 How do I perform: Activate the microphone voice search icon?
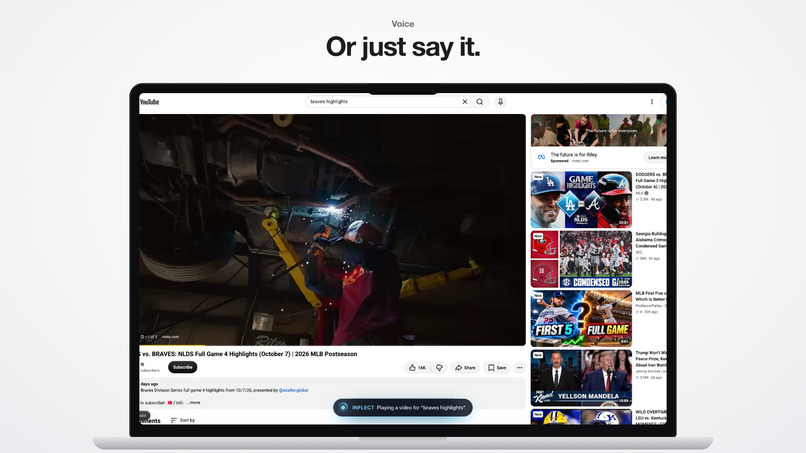(x=500, y=102)
